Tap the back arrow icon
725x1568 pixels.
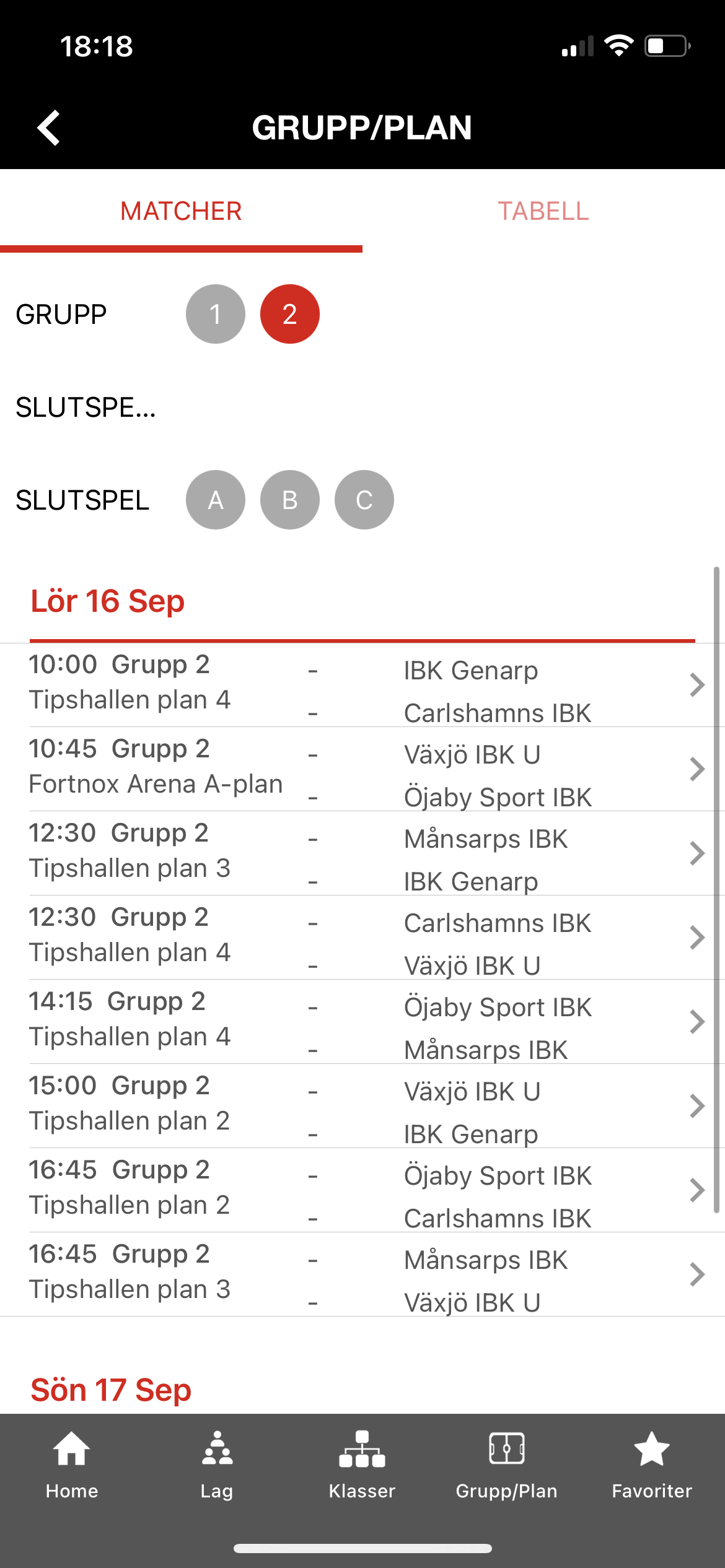(x=48, y=128)
